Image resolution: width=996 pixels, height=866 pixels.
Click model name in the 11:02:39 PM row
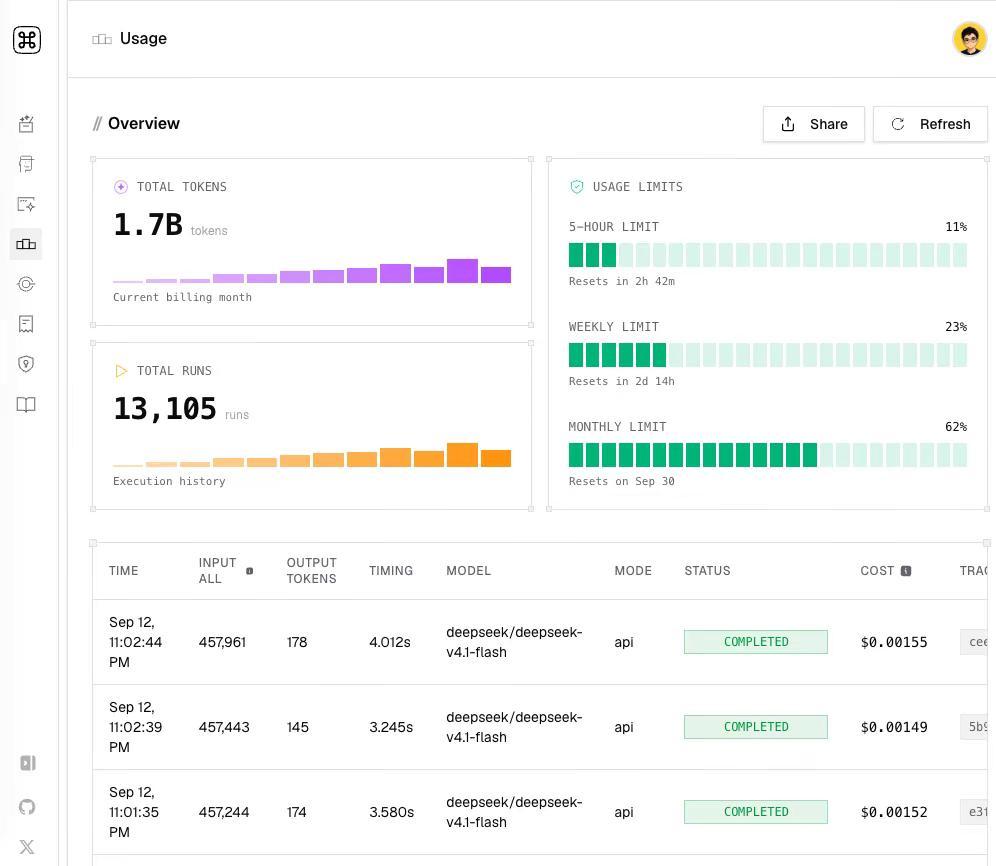514,727
